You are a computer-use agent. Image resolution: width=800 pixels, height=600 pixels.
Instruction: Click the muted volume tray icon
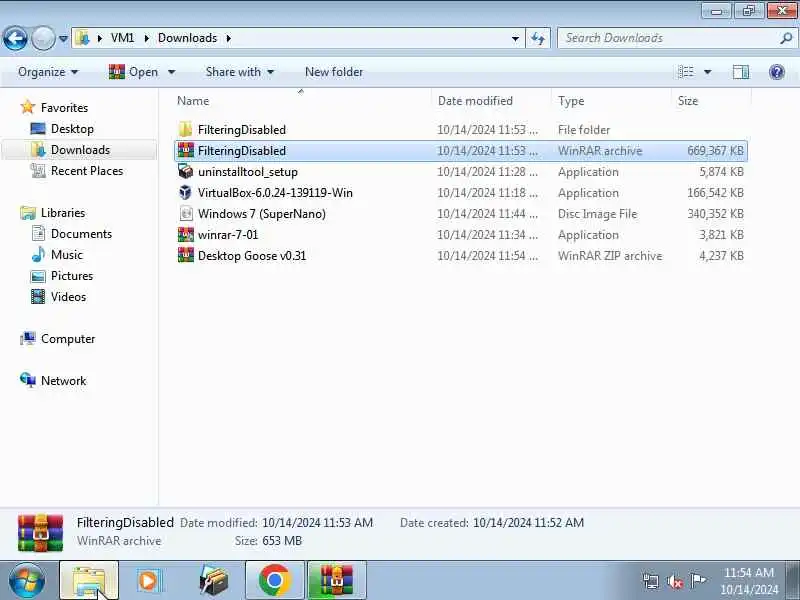point(674,581)
